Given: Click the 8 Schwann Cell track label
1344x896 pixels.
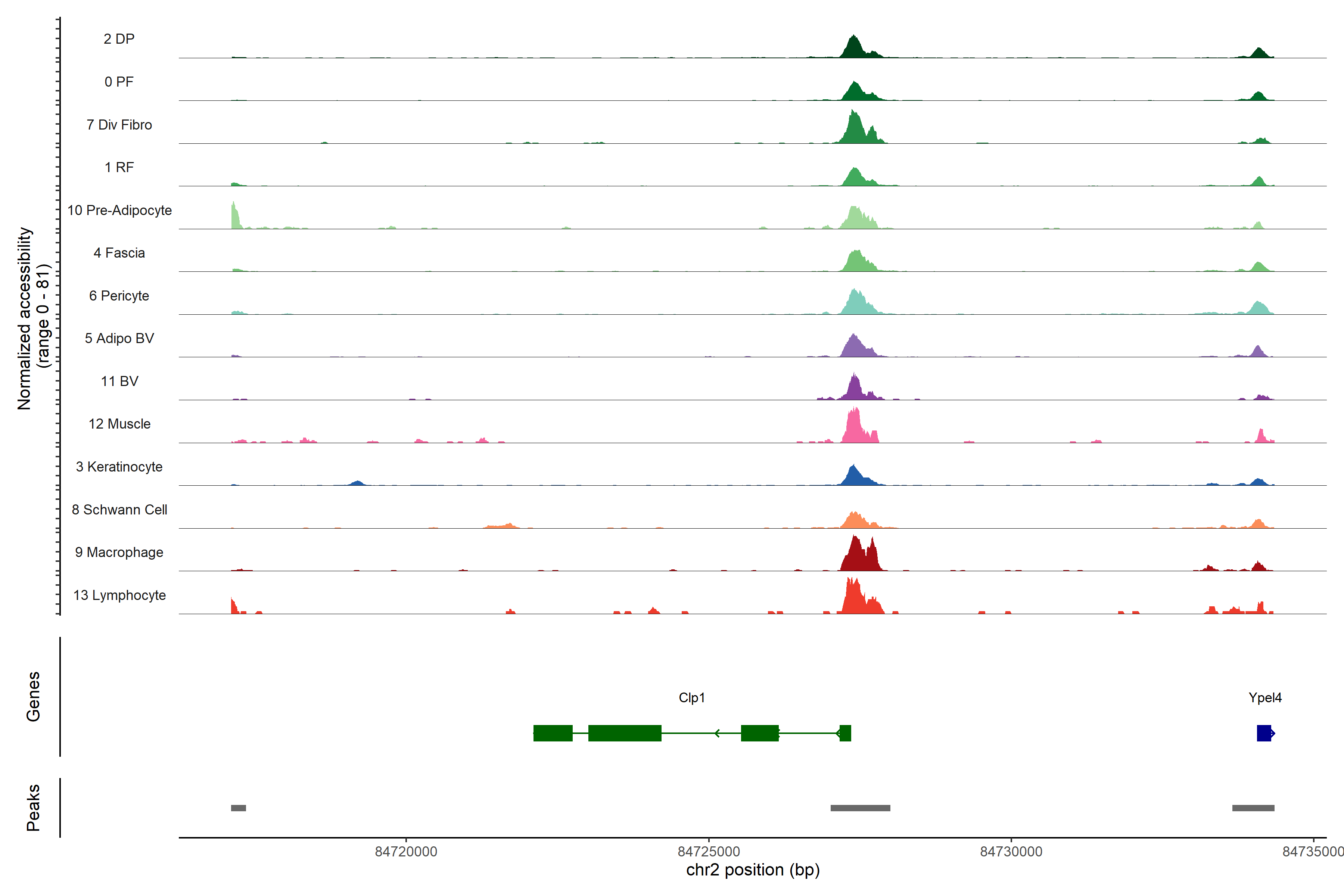Looking at the screenshot, I should pyautogui.click(x=119, y=510).
